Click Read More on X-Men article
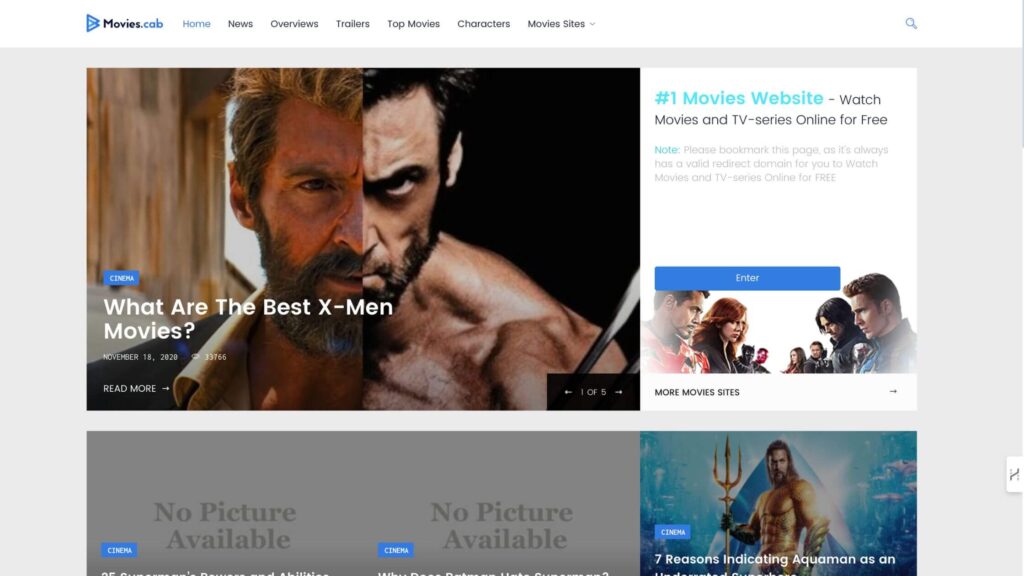 pos(136,389)
